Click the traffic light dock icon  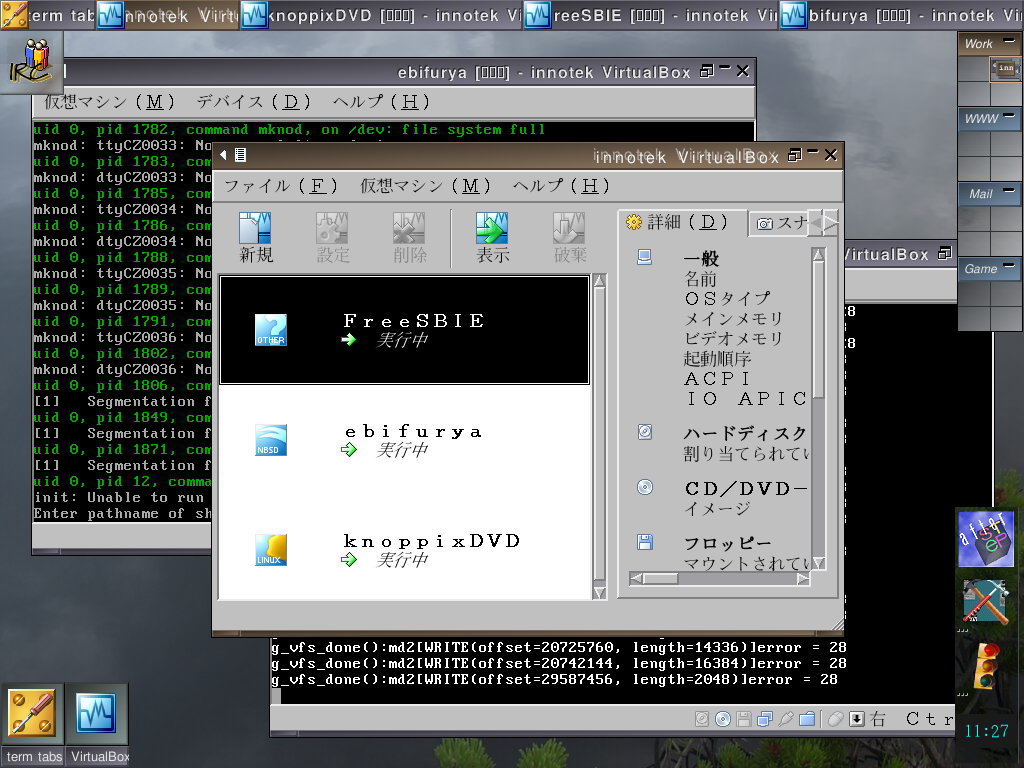[x=985, y=665]
